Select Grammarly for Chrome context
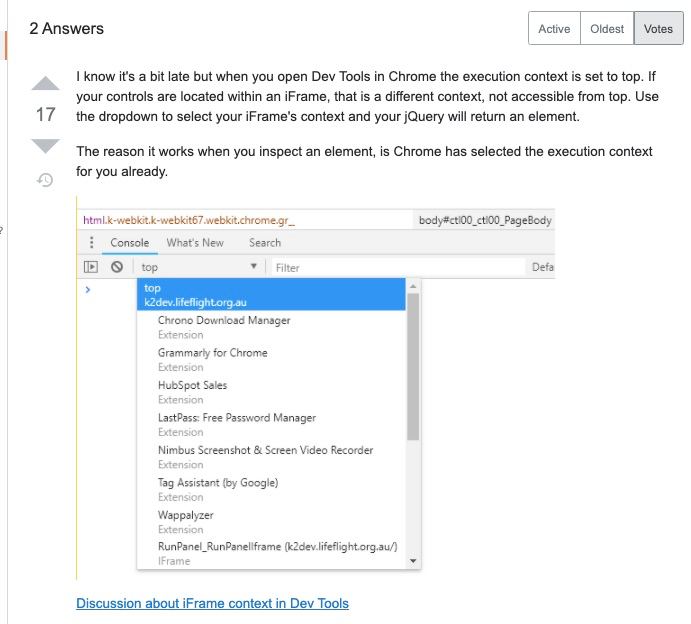The width and height of the screenshot is (691, 624). pyautogui.click(x=271, y=360)
